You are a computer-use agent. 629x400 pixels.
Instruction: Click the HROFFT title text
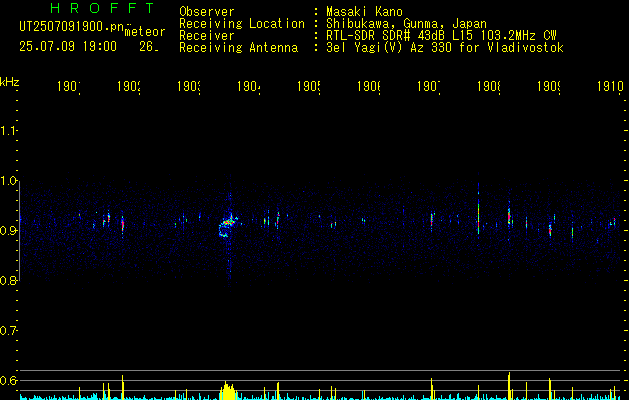(x=102, y=8)
